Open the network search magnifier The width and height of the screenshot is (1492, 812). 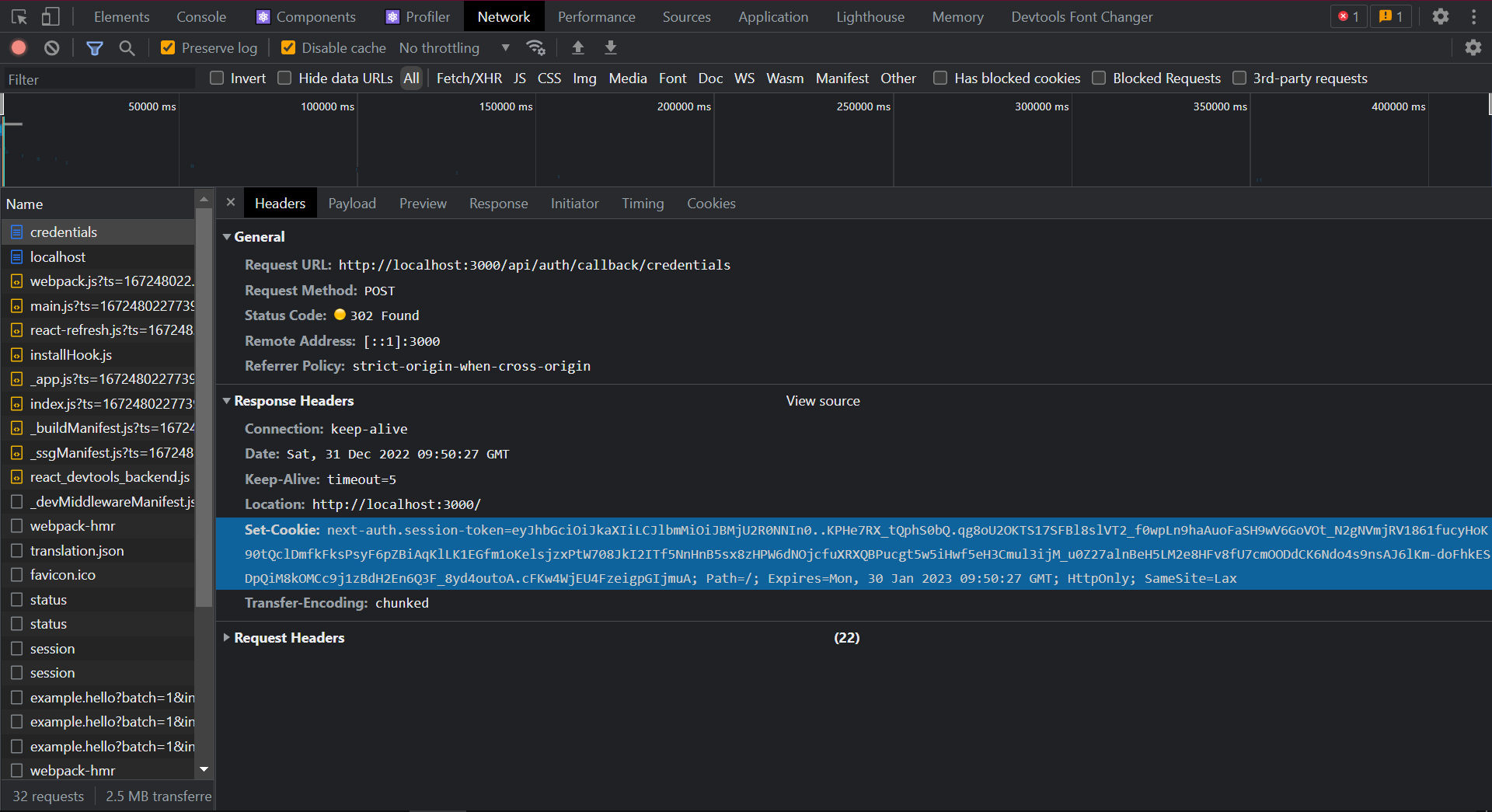[127, 48]
